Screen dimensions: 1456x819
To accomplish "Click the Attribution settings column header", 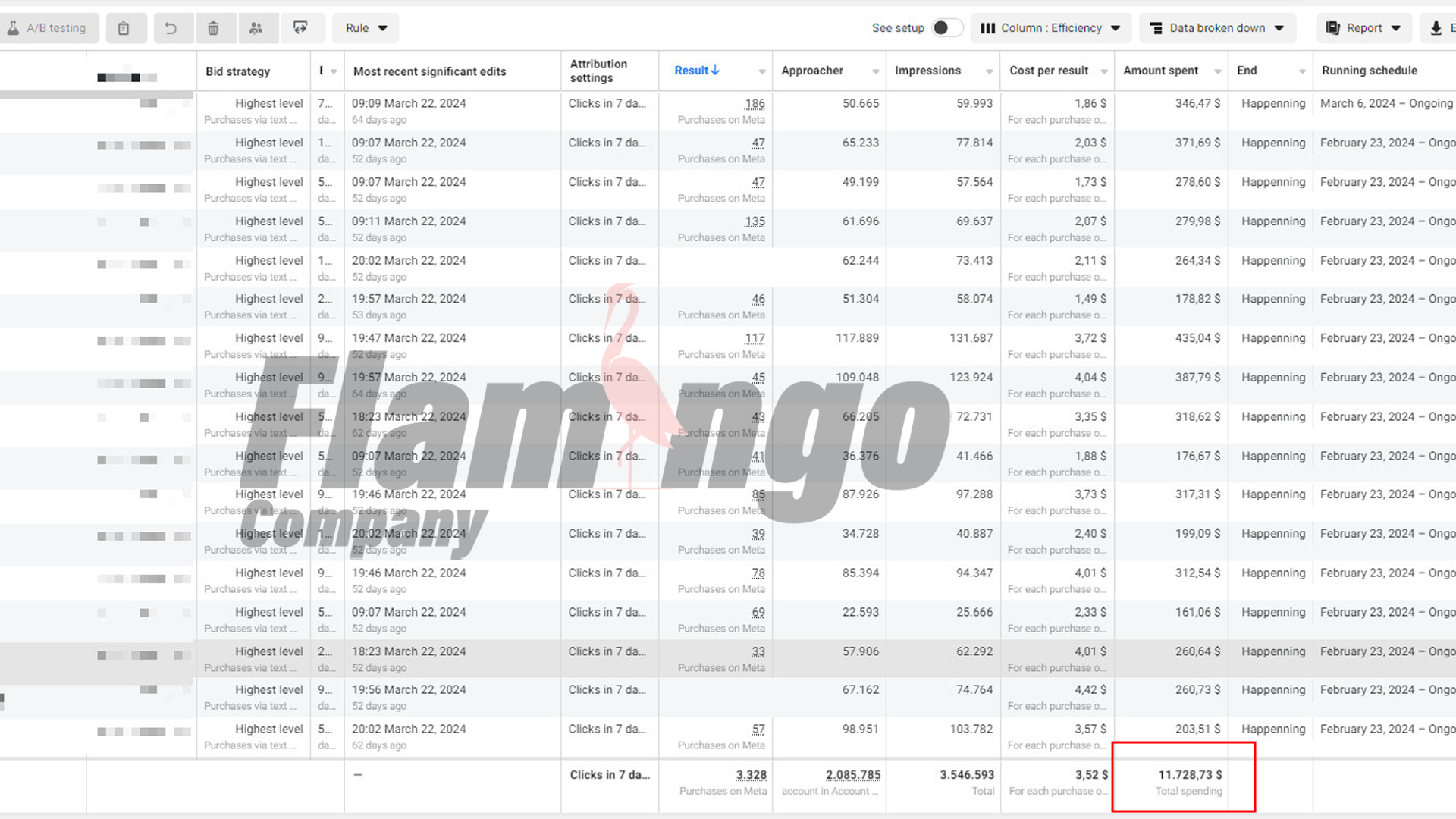I will tap(598, 71).
